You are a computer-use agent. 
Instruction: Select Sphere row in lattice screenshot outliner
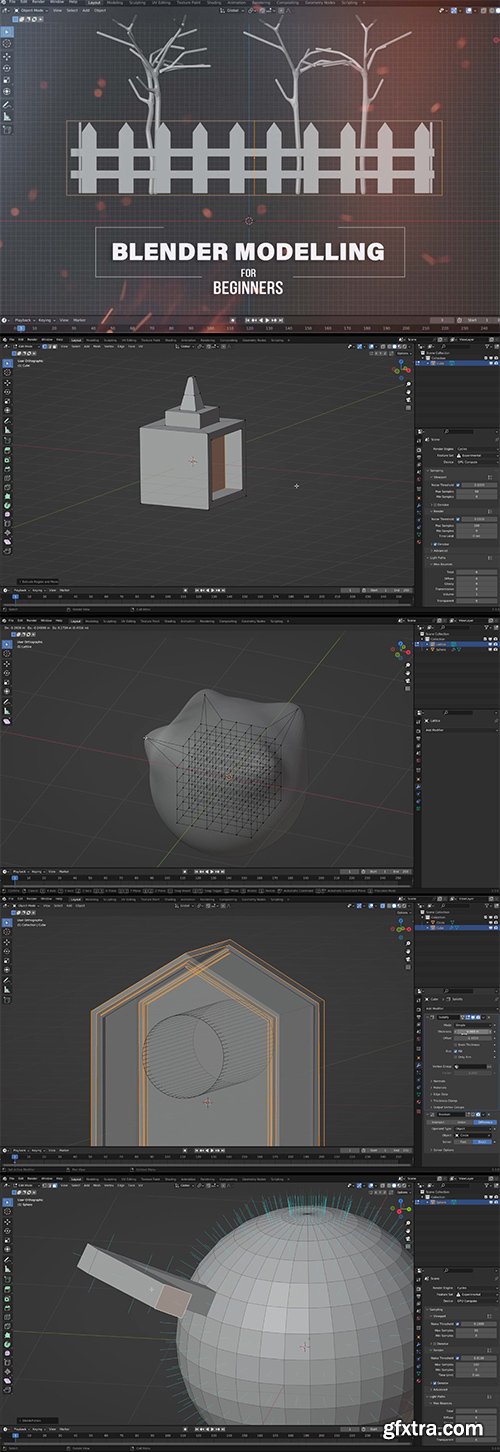pos(457,650)
